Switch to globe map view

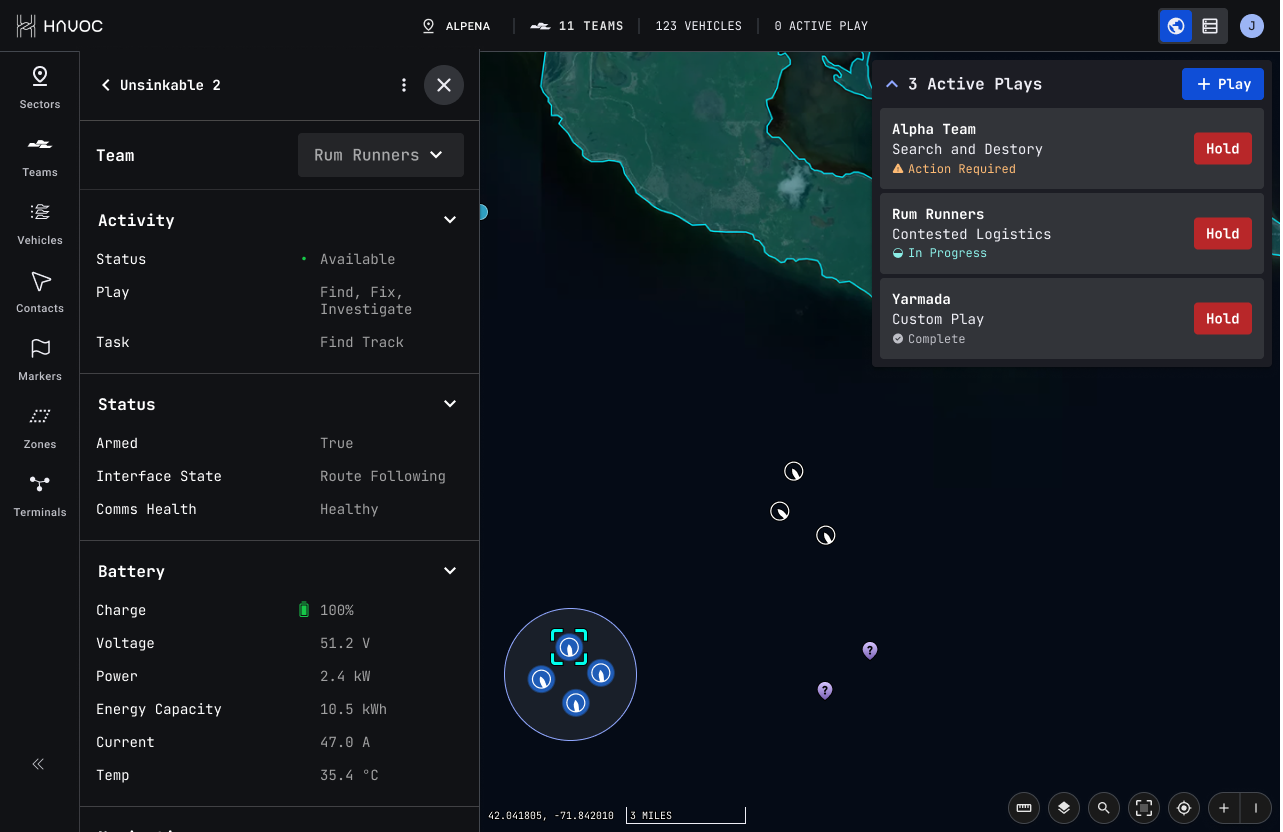click(x=1176, y=26)
